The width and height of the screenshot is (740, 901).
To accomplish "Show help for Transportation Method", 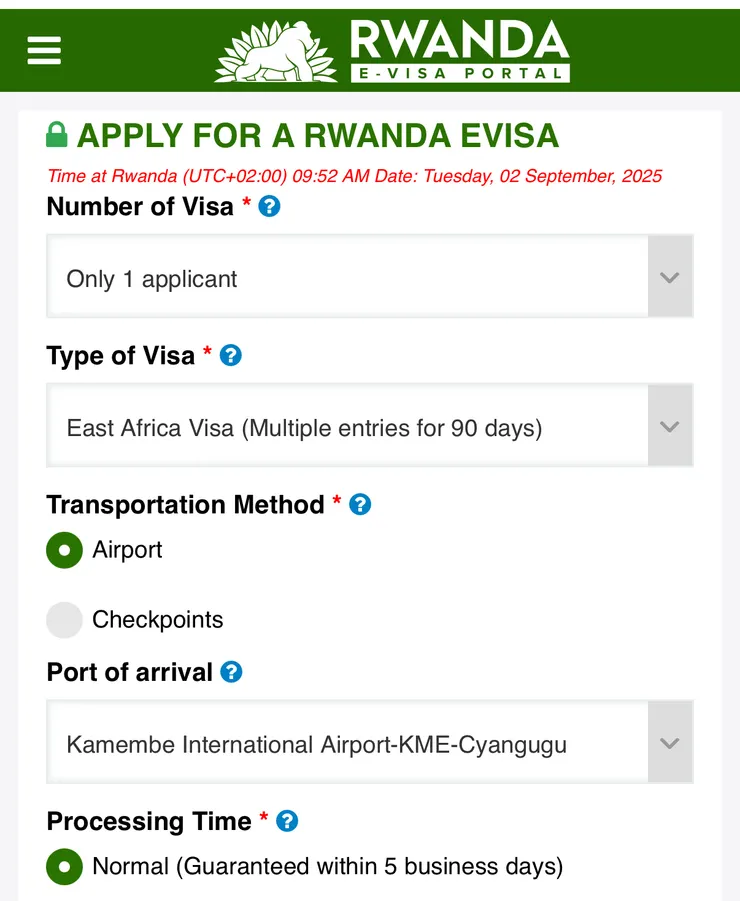I will (360, 504).
